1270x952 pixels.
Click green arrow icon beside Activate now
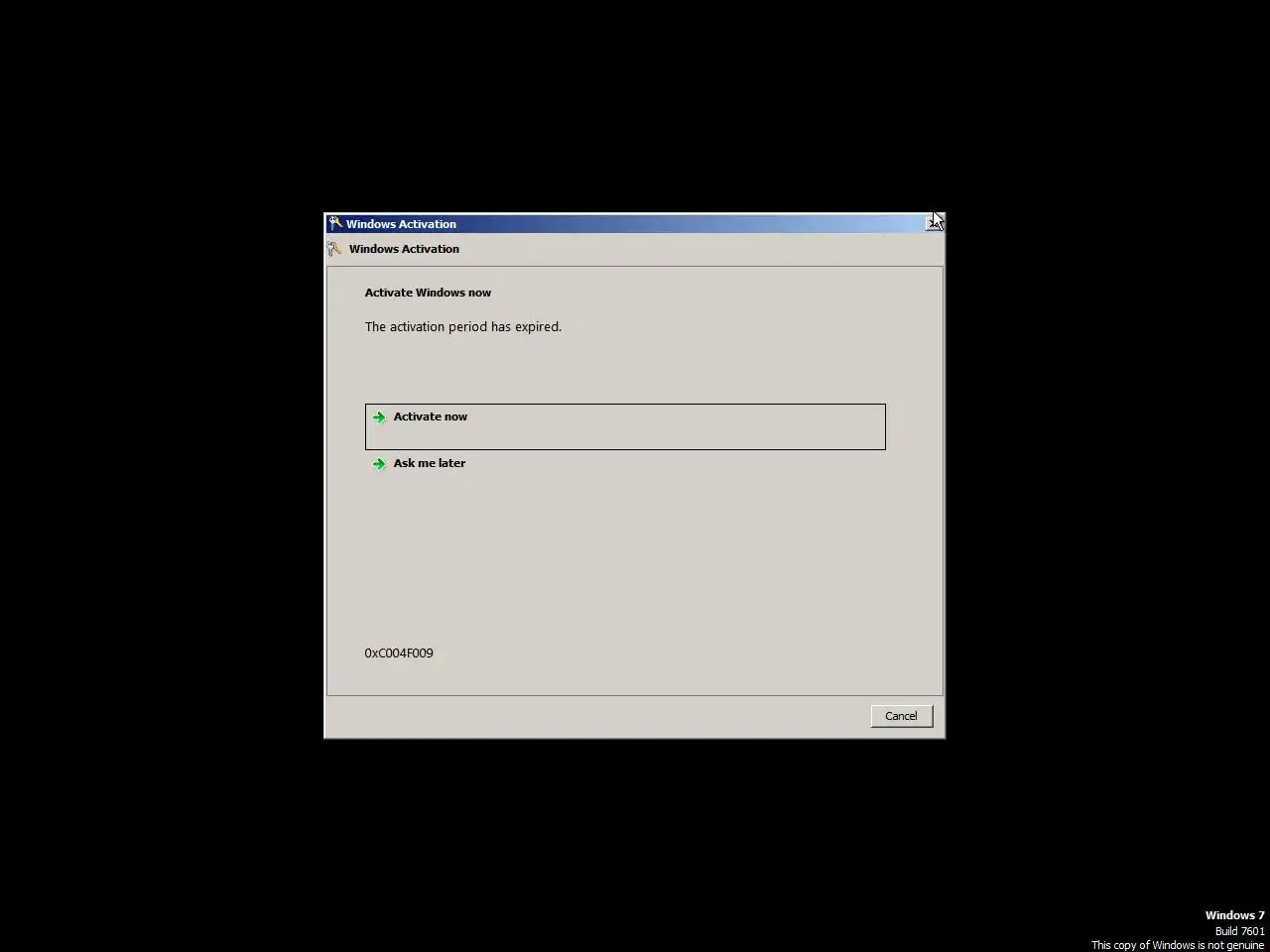tap(379, 417)
